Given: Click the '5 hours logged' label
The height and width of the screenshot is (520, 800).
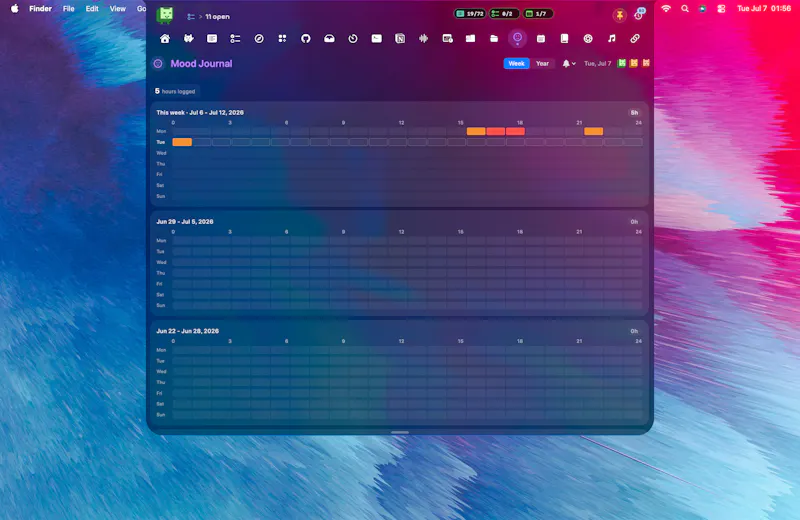Looking at the screenshot, I should pos(175,91).
